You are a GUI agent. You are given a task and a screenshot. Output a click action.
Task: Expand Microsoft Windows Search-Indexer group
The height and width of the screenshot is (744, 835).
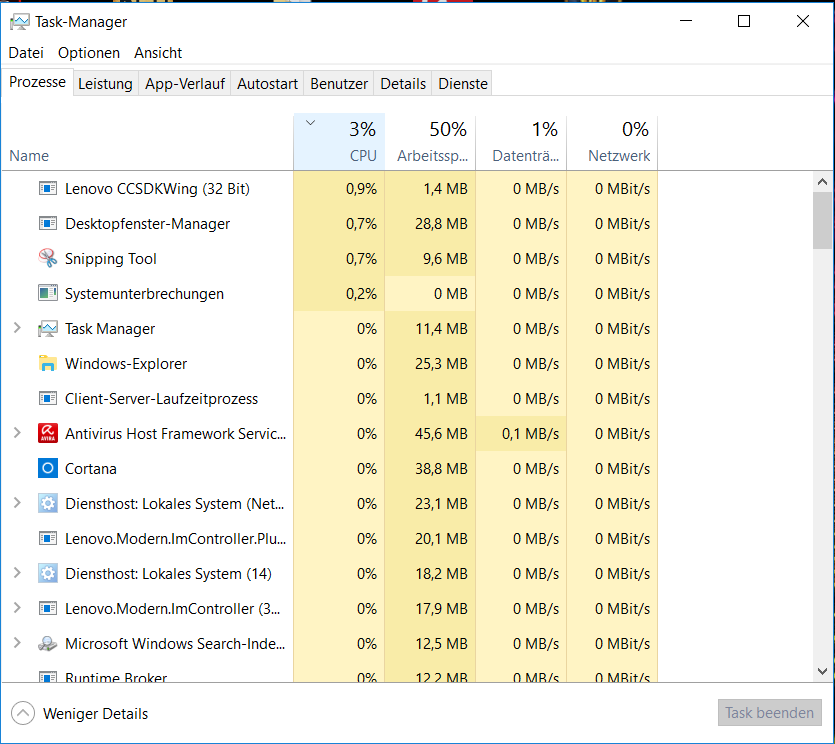tap(17, 643)
